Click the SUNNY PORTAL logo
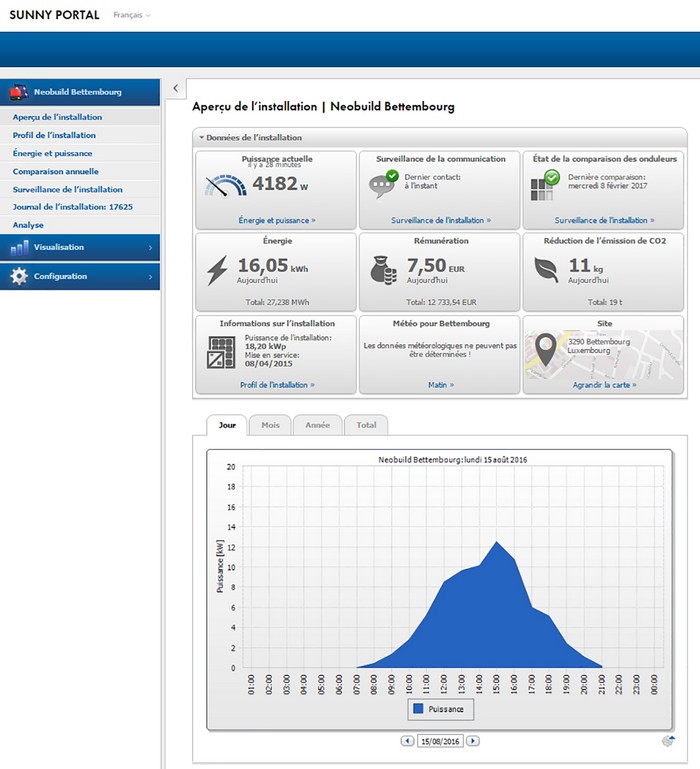Viewport: 700px width, 769px height. pos(54,15)
